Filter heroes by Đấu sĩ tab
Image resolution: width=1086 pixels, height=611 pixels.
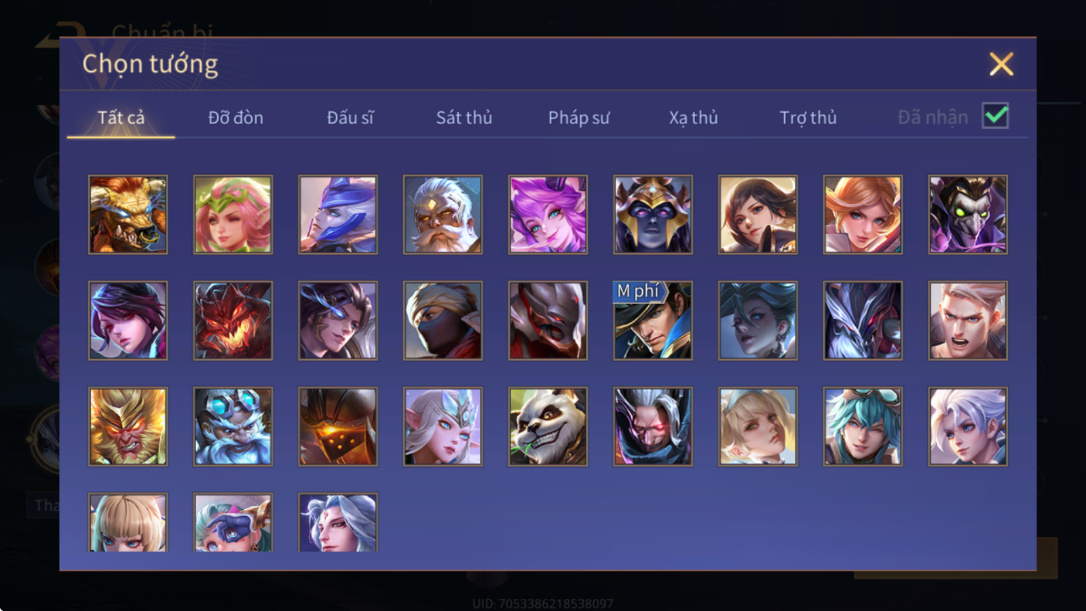(x=350, y=118)
